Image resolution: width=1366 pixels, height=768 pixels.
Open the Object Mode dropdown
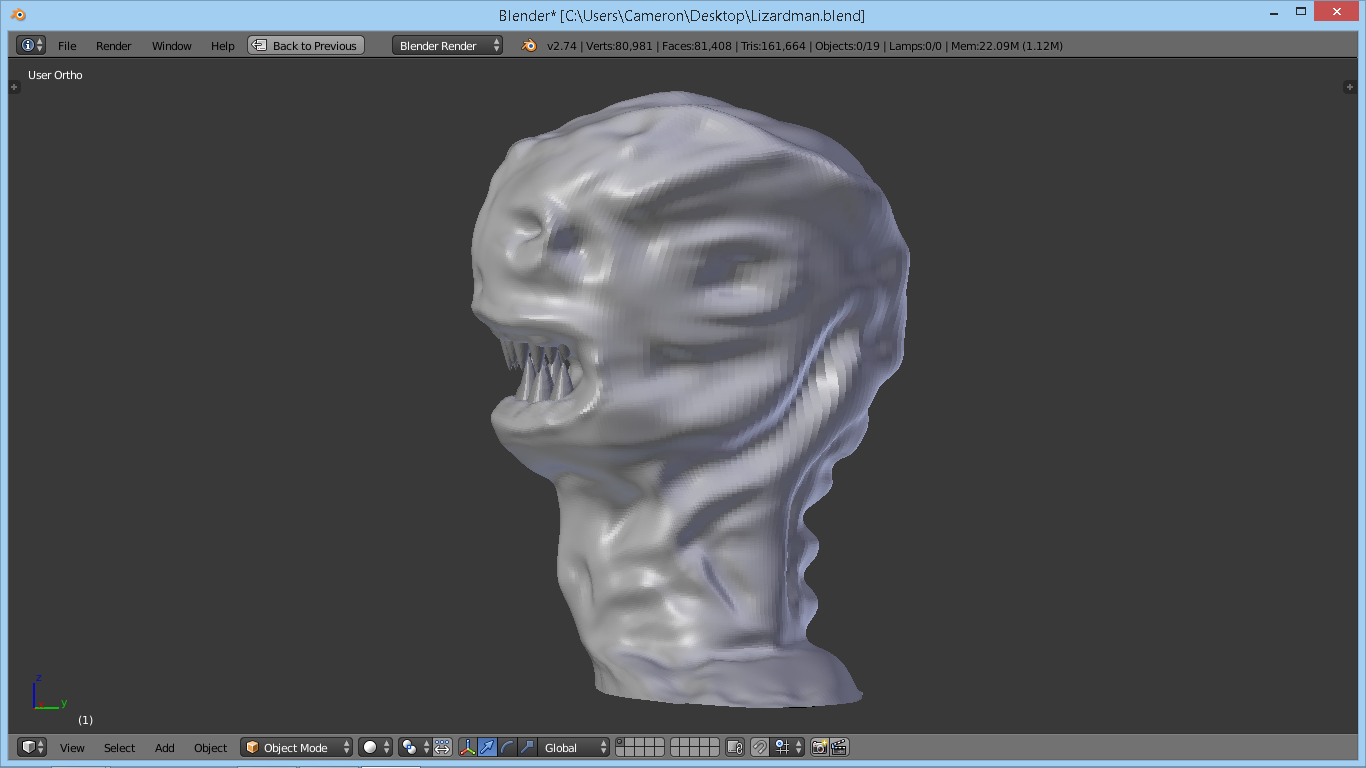(x=297, y=747)
